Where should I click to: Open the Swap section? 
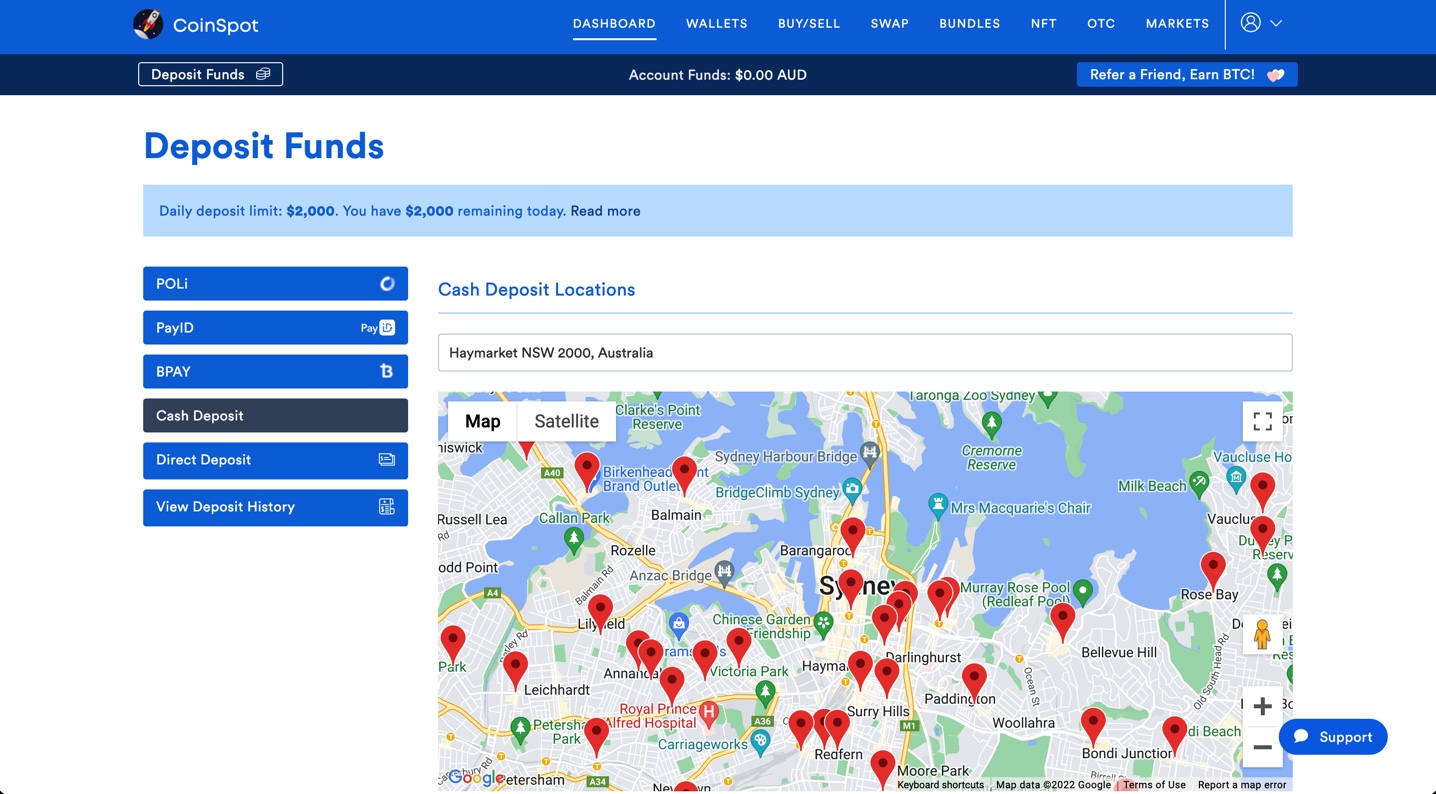[889, 23]
